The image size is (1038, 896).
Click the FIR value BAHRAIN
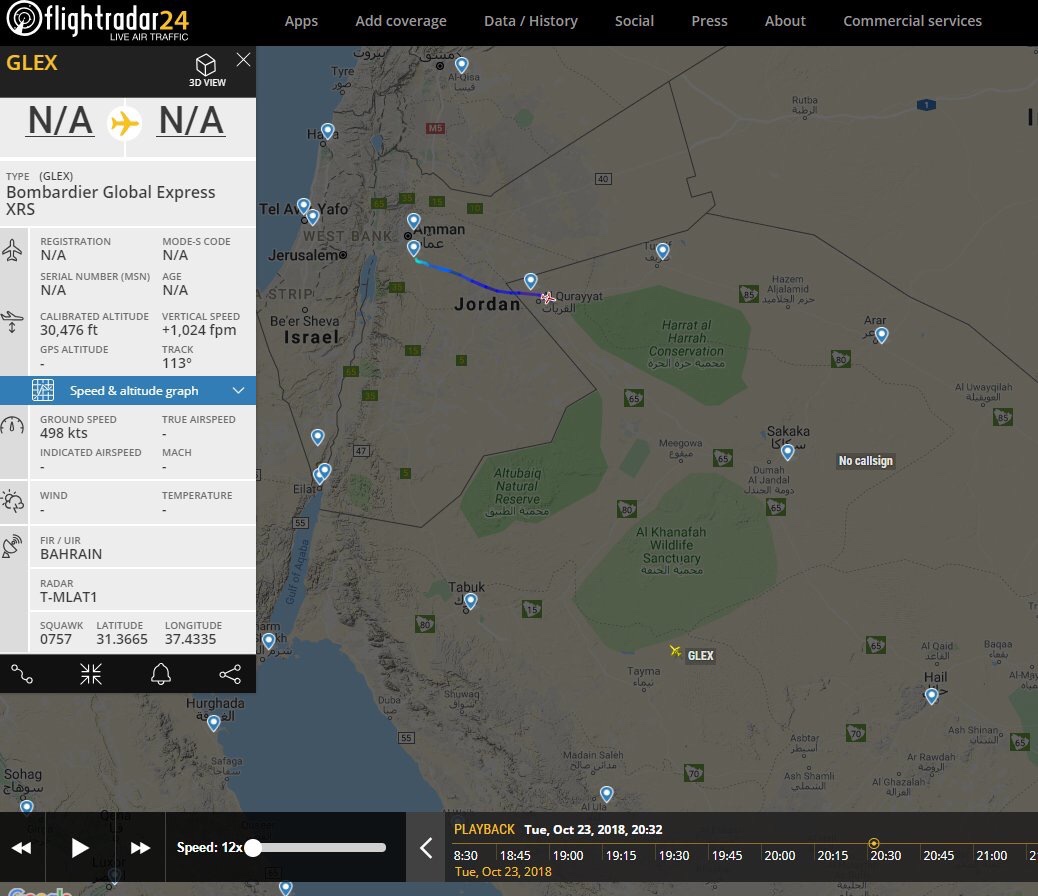click(x=71, y=554)
